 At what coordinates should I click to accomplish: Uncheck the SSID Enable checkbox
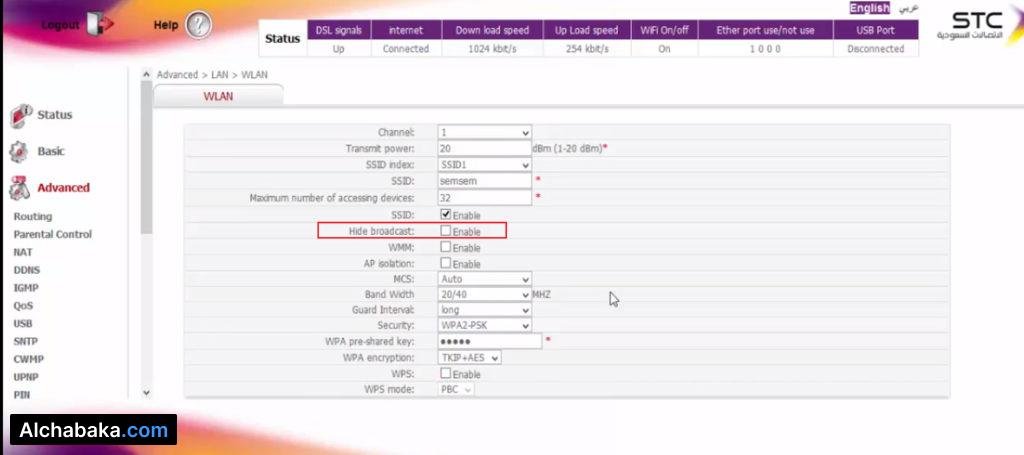(446, 215)
